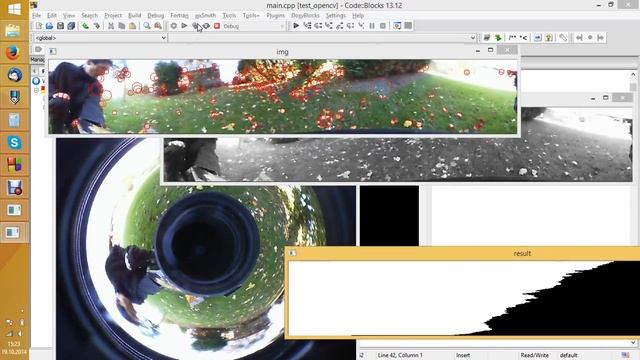This screenshot has width=640, height=360.
Task: Redo the edit via toolbar
Action: [96, 26]
